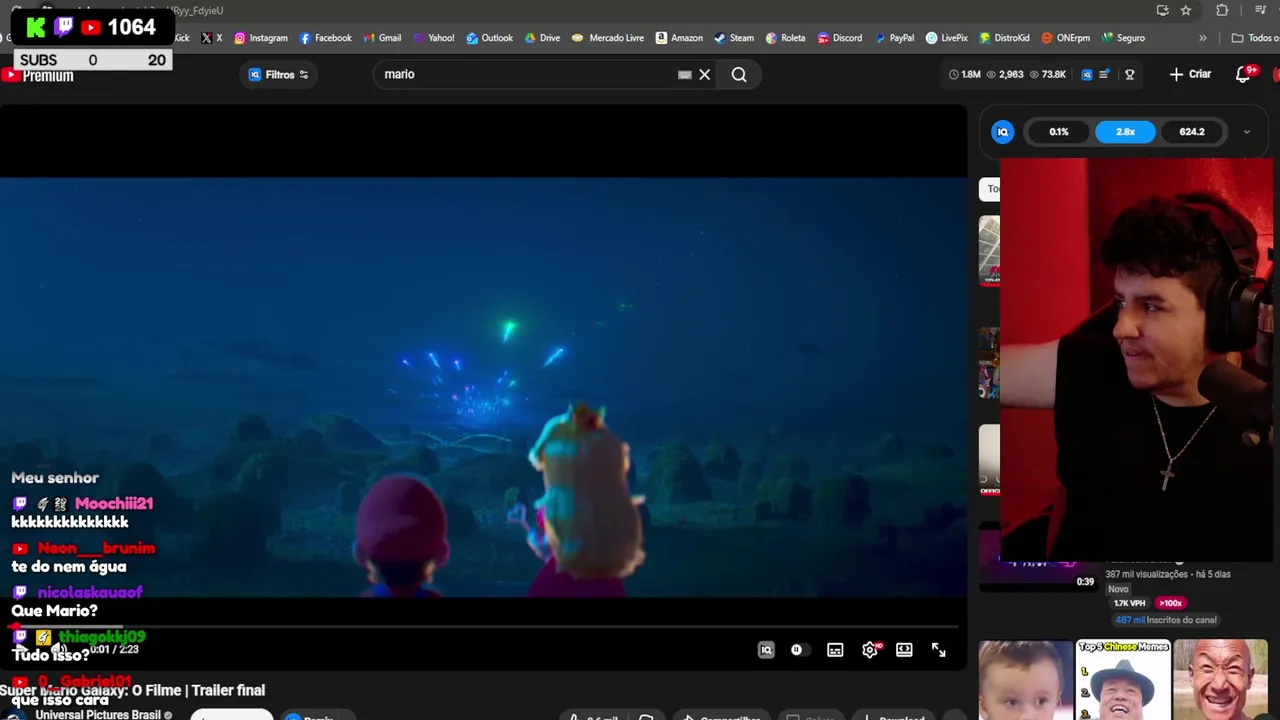
Task: Click the Criar create button
Action: (1190, 74)
